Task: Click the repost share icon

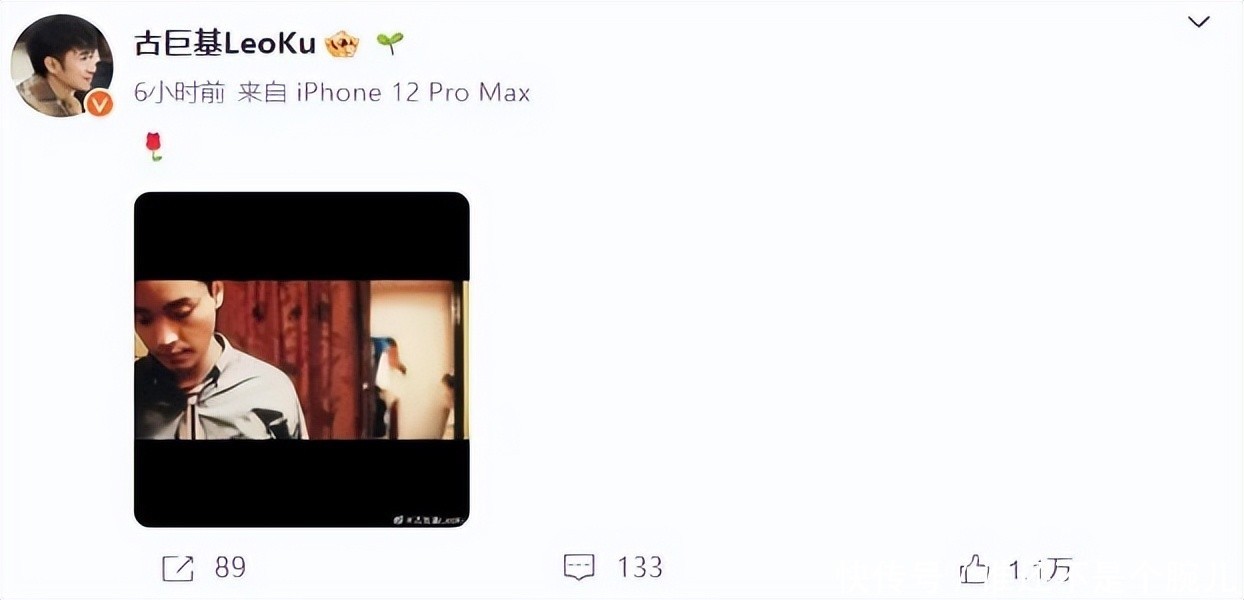Action: (178, 568)
